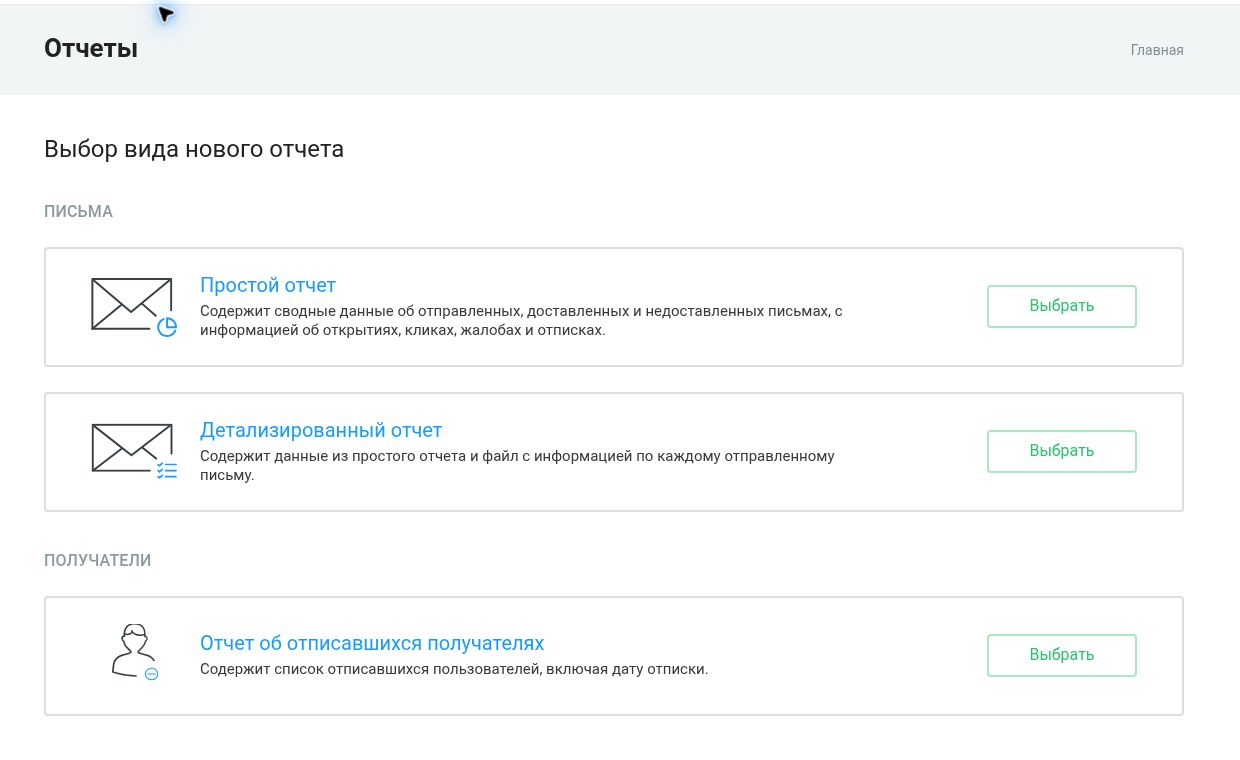The height and width of the screenshot is (760, 1240).
Task: Go to Главная breadcrumb link
Action: point(1157,50)
